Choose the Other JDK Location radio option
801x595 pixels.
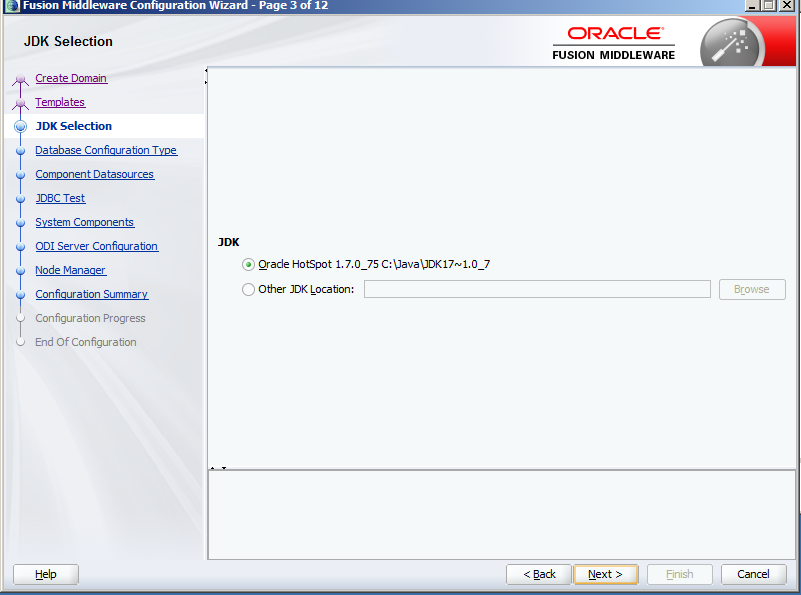tap(248, 290)
